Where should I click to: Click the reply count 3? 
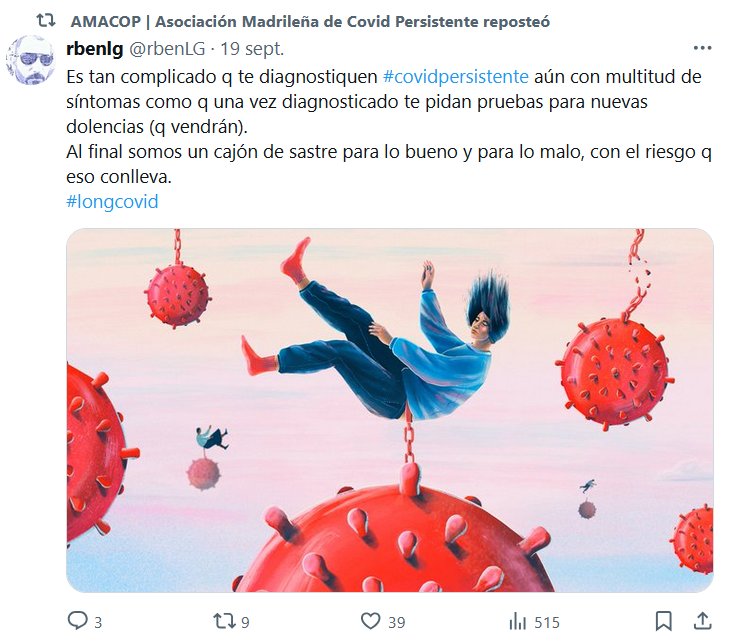point(98,623)
